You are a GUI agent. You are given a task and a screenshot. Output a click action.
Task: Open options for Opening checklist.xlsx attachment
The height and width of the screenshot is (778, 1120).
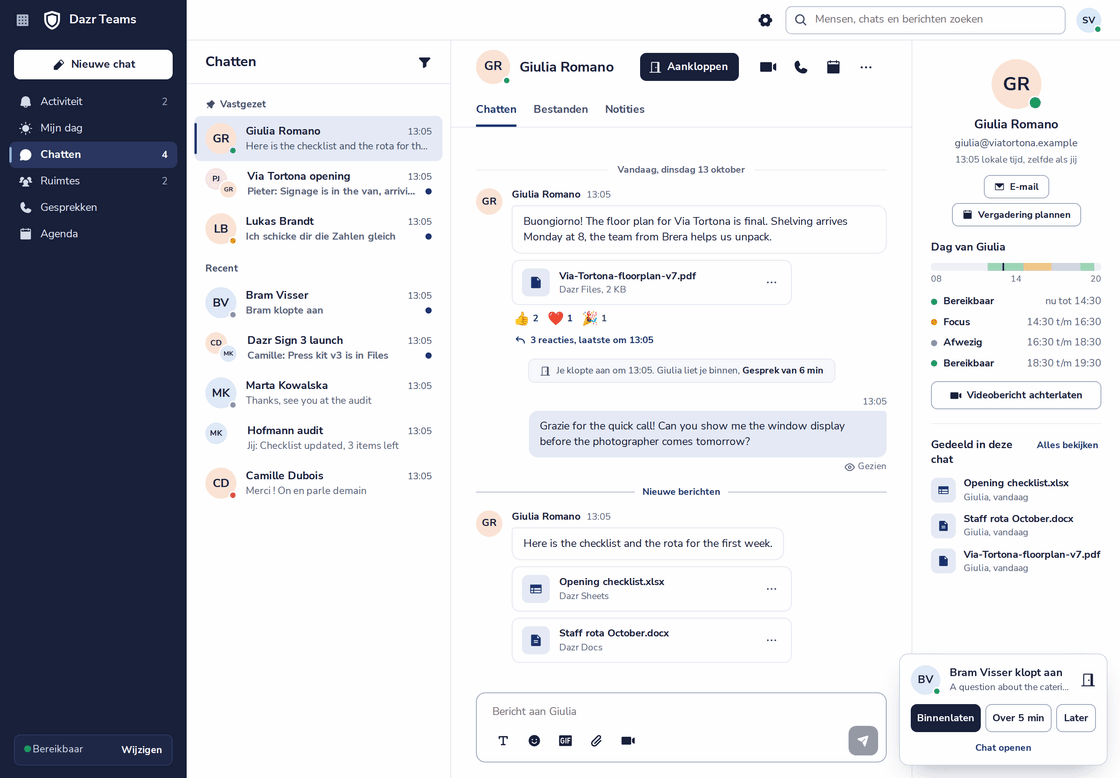(x=771, y=589)
